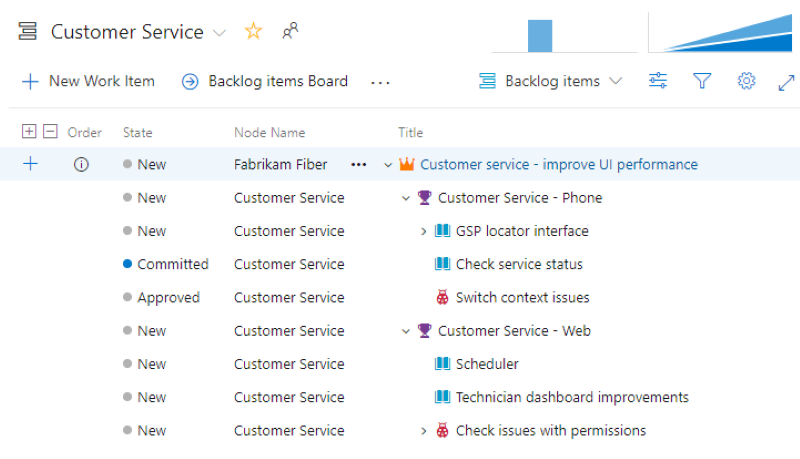The height and width of the screenshot is (459, 800).
Task: Click New Work Item button
Action: coord(88,81)
